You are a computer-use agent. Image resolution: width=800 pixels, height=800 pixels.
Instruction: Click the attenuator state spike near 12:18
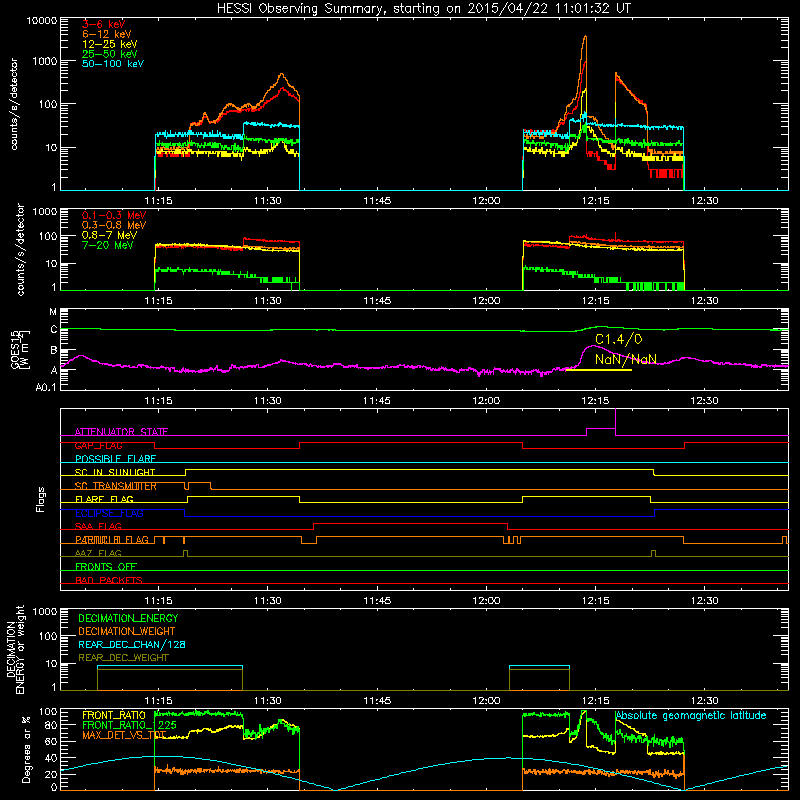(616, 421)
